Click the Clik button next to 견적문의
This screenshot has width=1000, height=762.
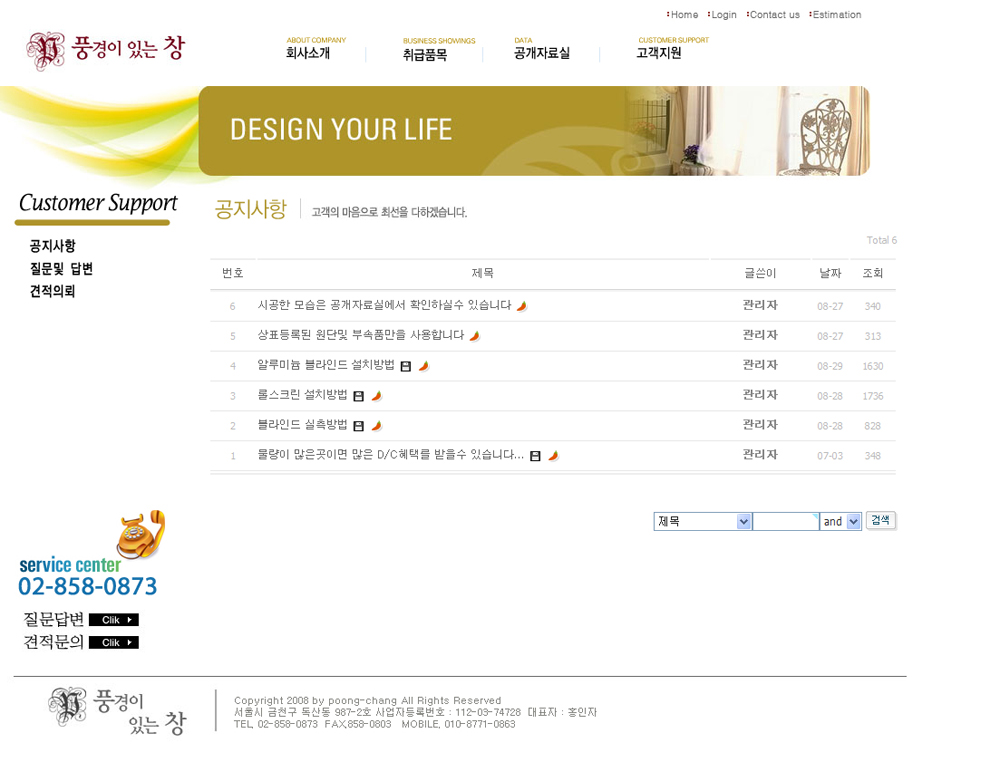[x=113, y=643]
